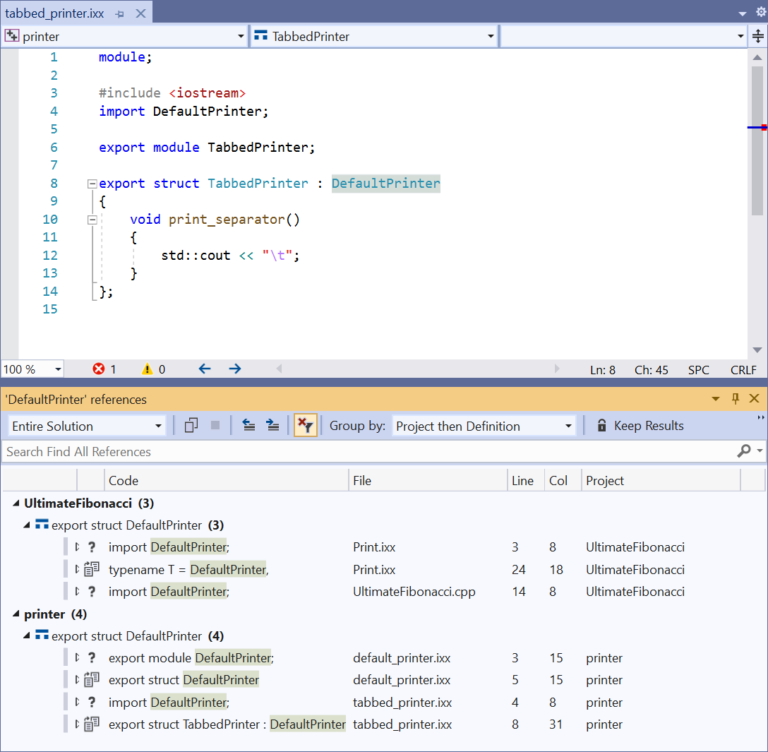Toggle the filter button in references toolbar
The width and height of the screenshot is (768, 752).
305,426
